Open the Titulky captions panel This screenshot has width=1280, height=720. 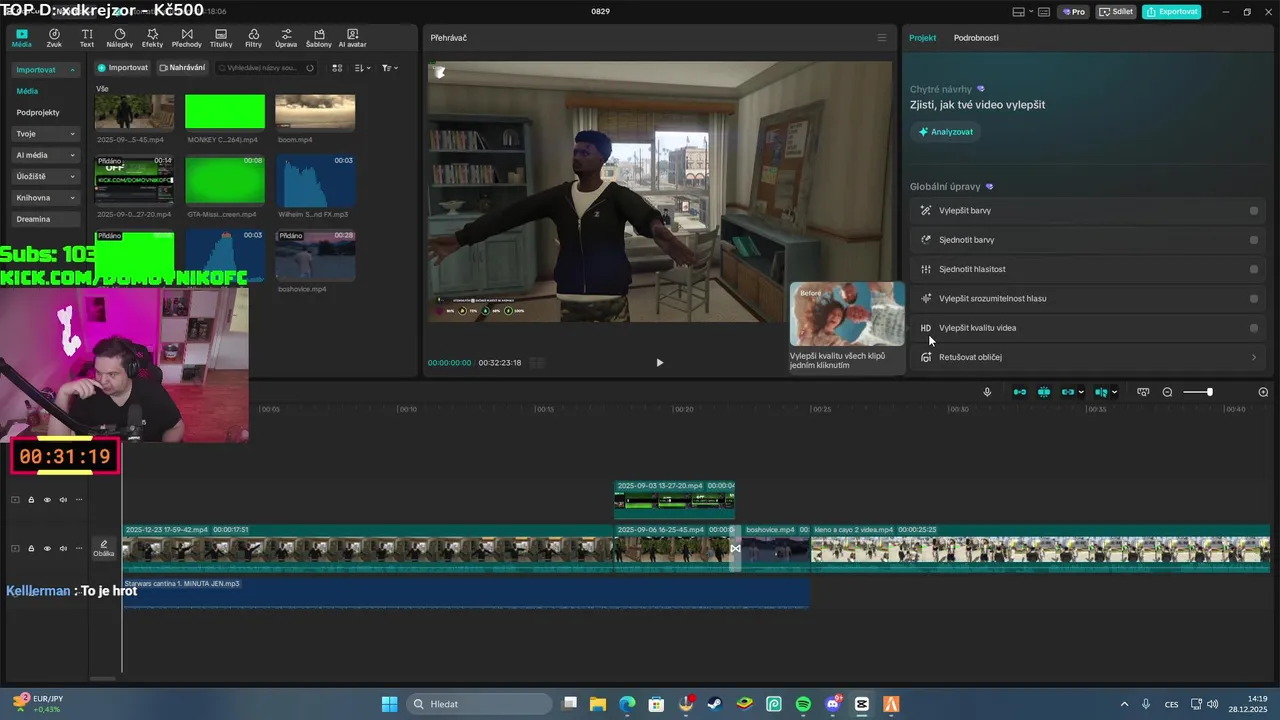point(221,38)
